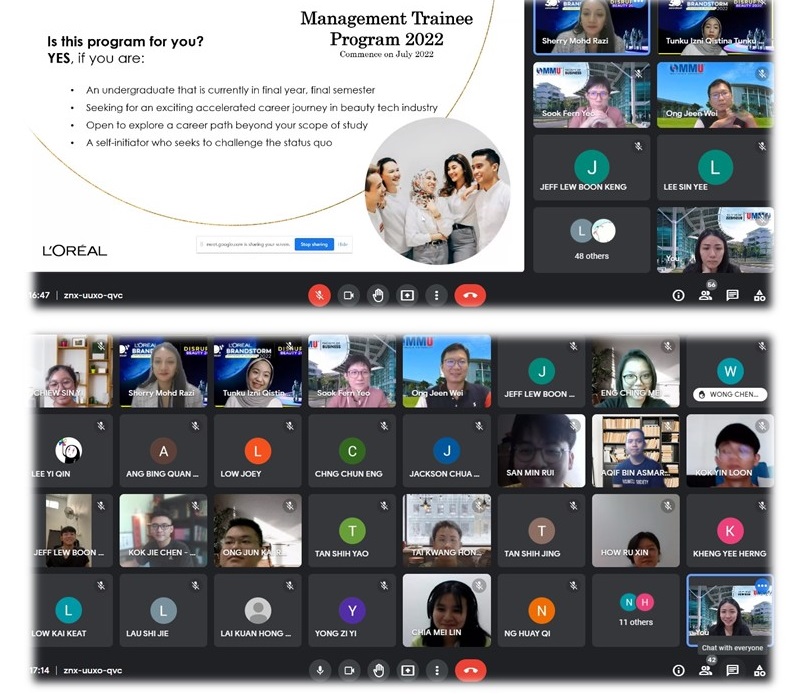The height and width of the screenshot is (694, 790).
Task: Open chat panel in slide-sharing meeting
Action: tap(733, 295)
